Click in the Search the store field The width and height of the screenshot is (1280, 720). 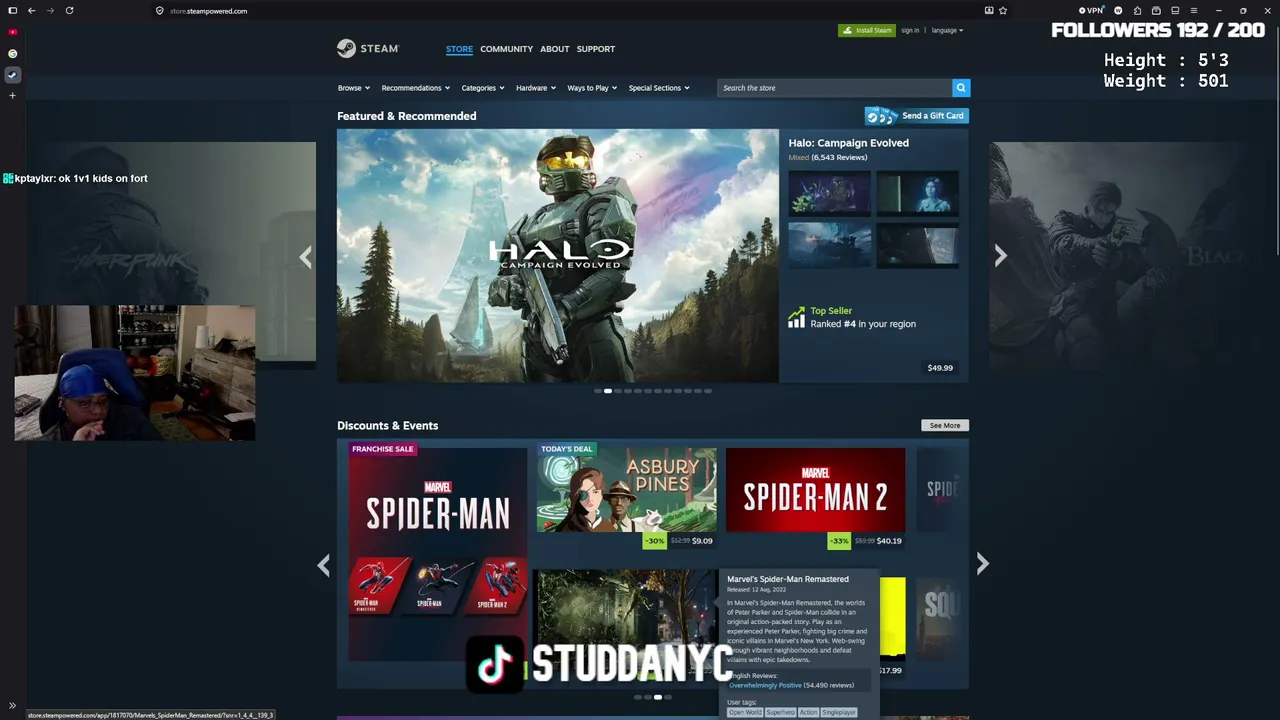(835, 88)
